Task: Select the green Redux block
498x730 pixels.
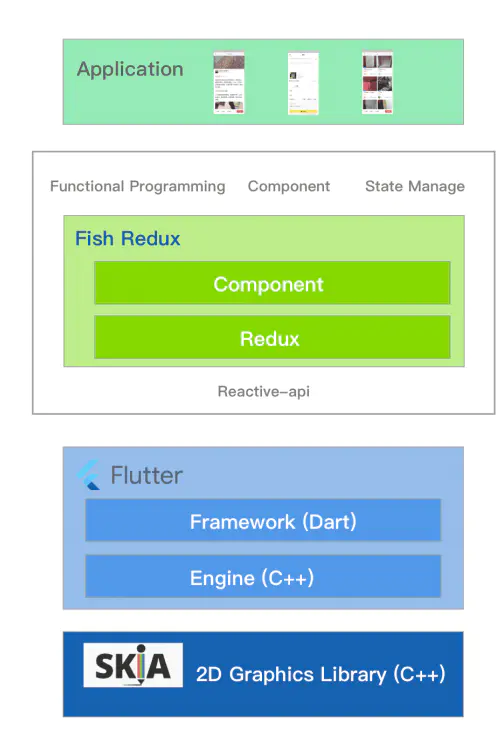Action: tap(272, 338)
